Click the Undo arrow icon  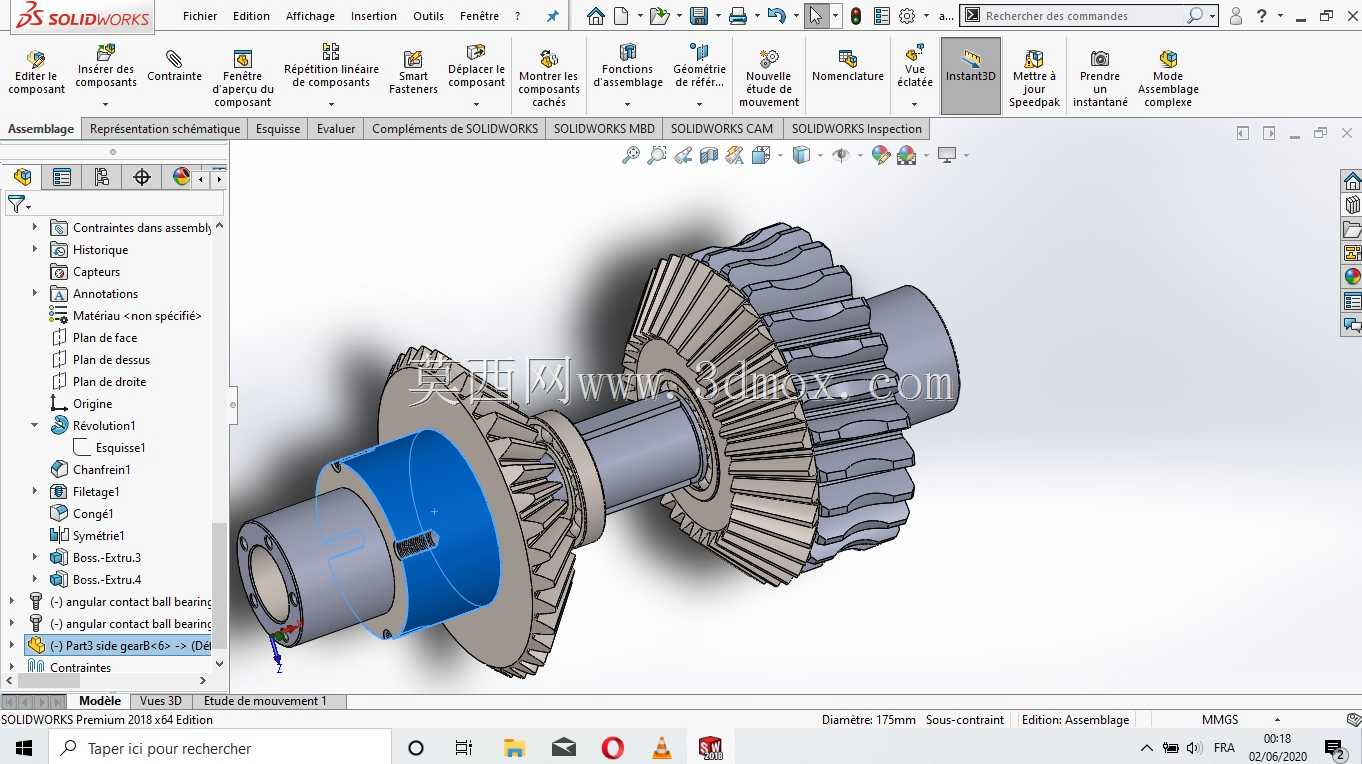[x=777, y=16]
